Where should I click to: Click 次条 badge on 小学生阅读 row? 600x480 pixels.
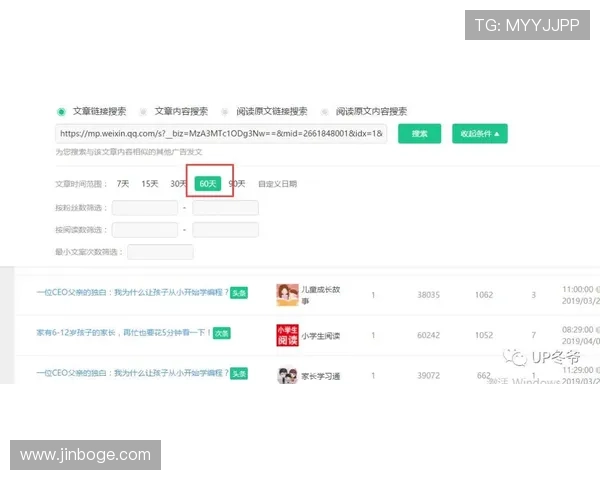coord(222,333)
